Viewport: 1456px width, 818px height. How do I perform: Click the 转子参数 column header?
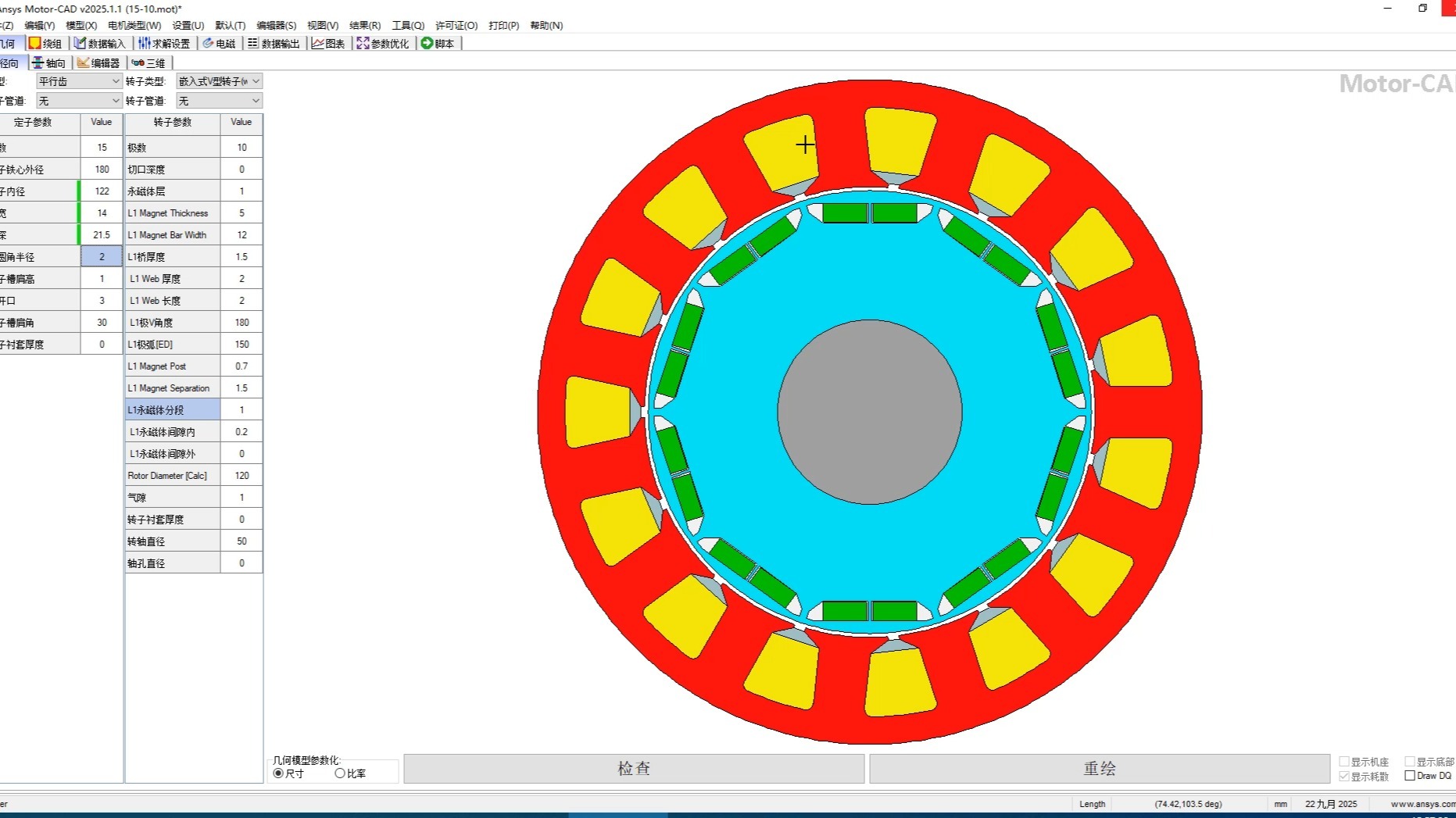click(173, 123)
